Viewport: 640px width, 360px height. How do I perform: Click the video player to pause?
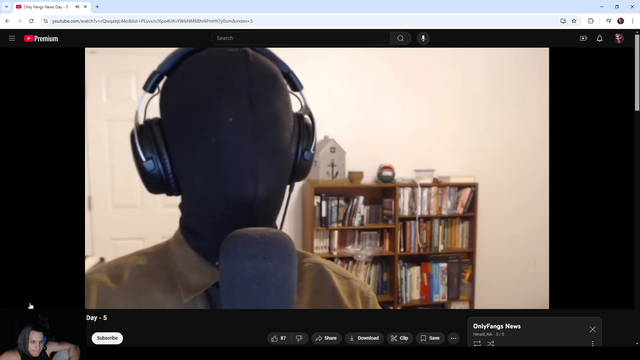pos(317,178)
